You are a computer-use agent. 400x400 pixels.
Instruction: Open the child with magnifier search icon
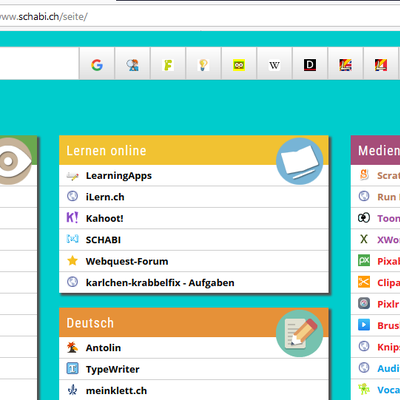click(x=132, y=65)
